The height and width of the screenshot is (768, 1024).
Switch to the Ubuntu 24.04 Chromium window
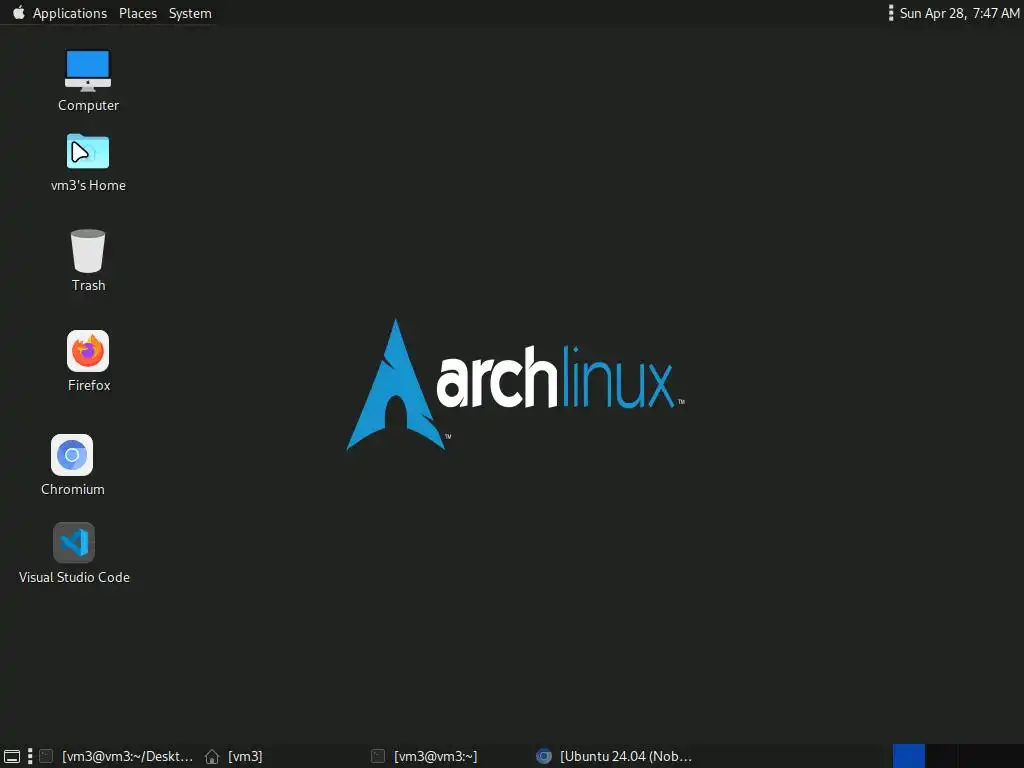click(614, 756)
